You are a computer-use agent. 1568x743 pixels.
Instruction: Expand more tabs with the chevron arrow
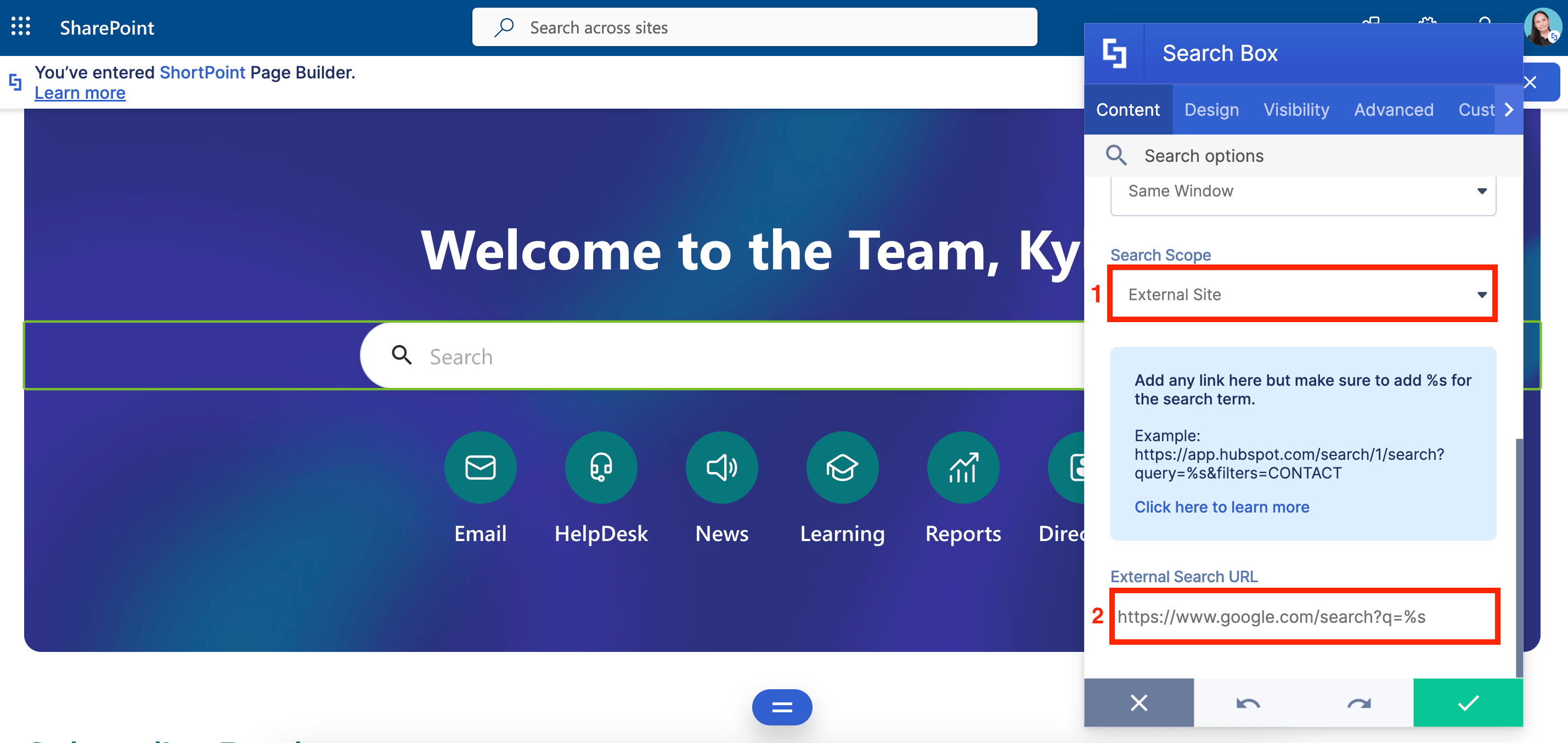coord(1508,110)
